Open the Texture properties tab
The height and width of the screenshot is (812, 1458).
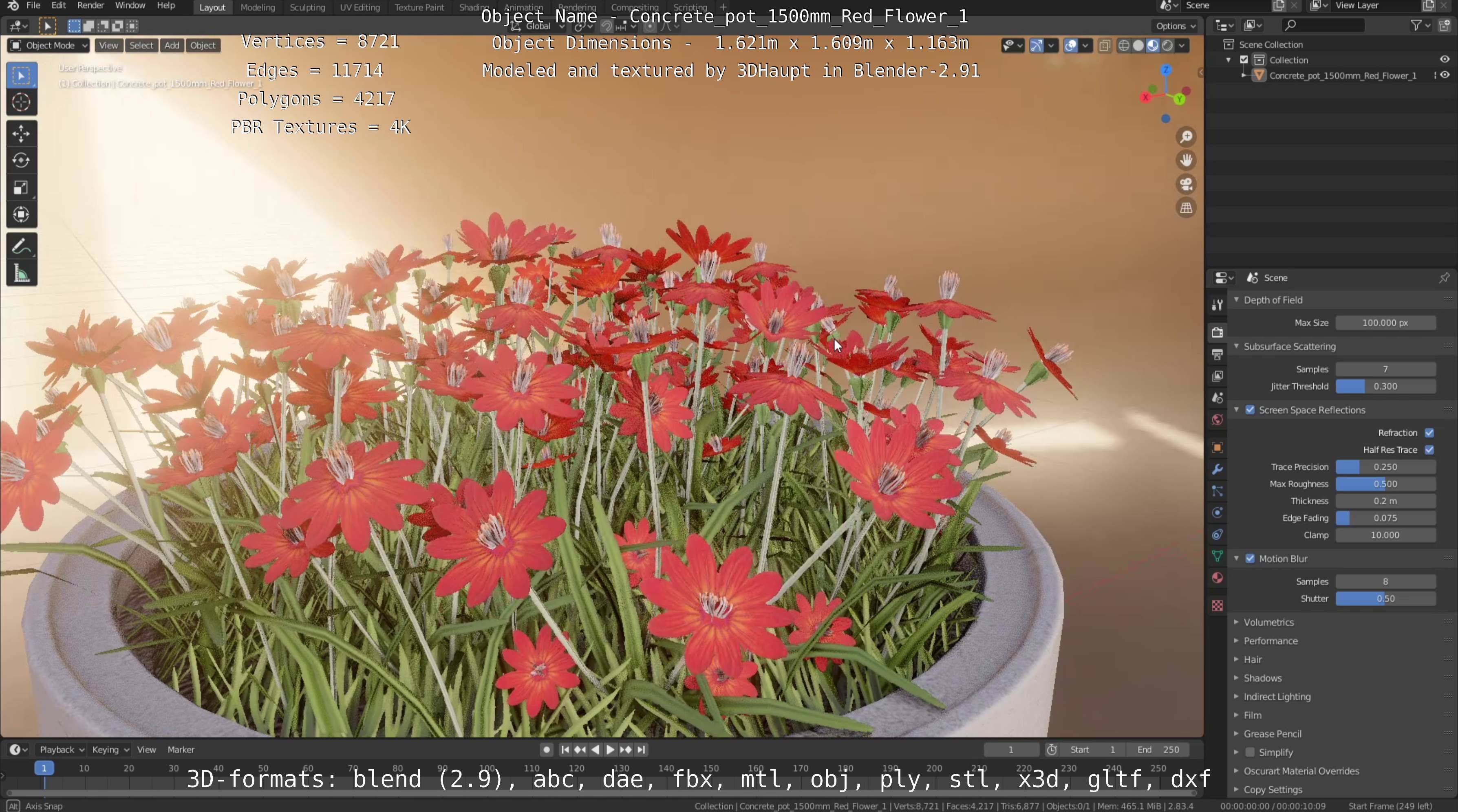[1218, 606]
